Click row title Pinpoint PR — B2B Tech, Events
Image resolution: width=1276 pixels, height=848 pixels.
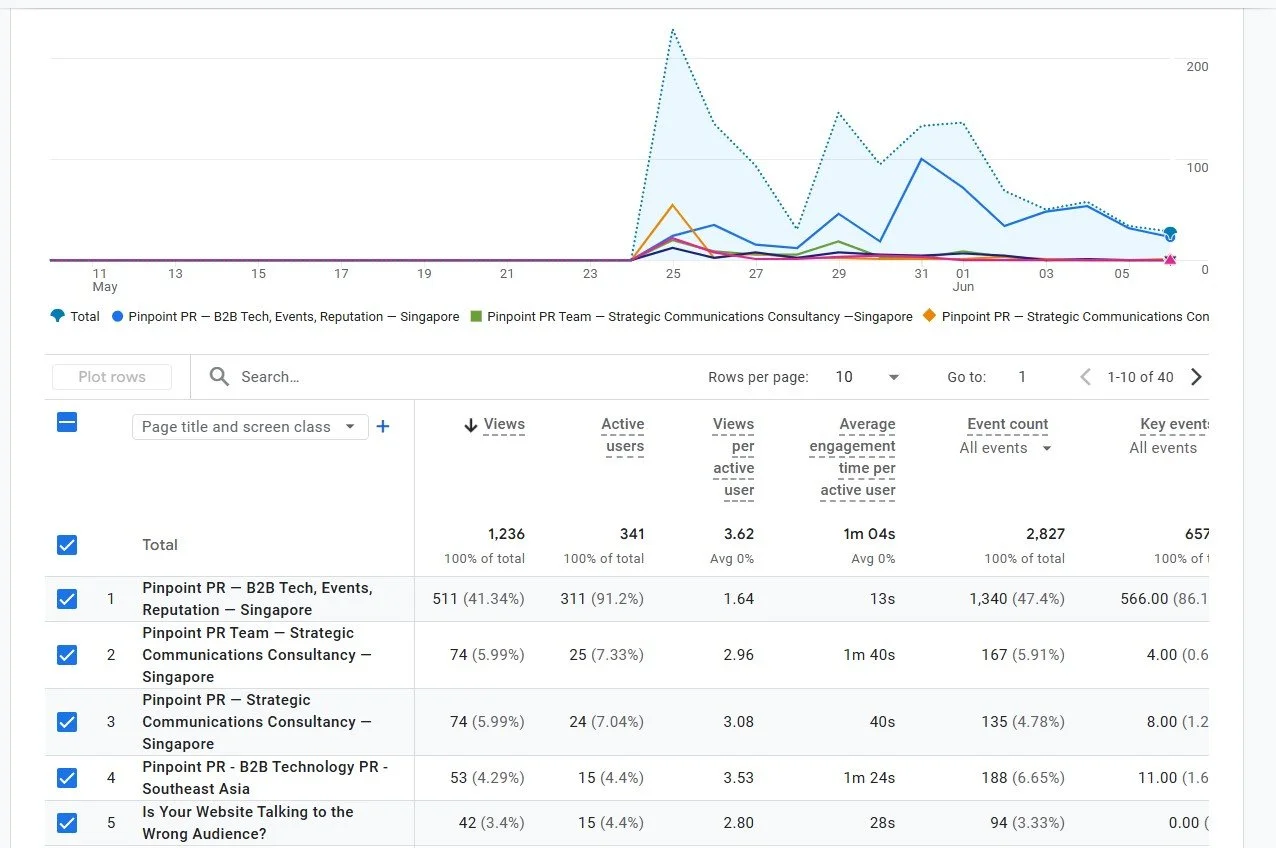pos(257,599)
